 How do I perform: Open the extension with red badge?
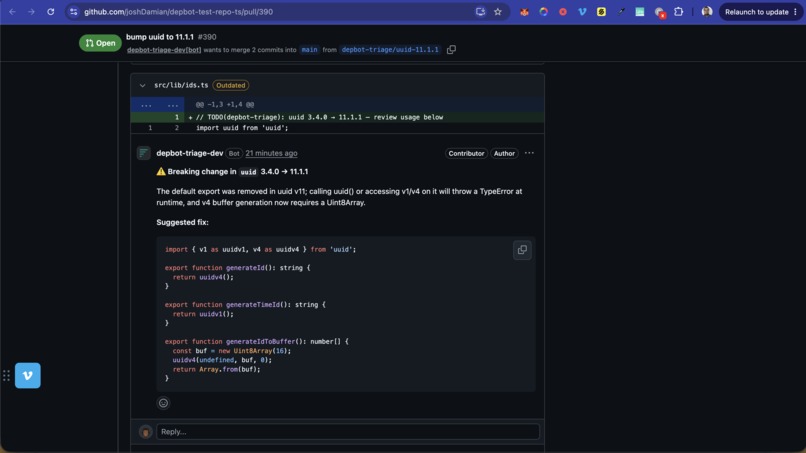coord(660,12)
